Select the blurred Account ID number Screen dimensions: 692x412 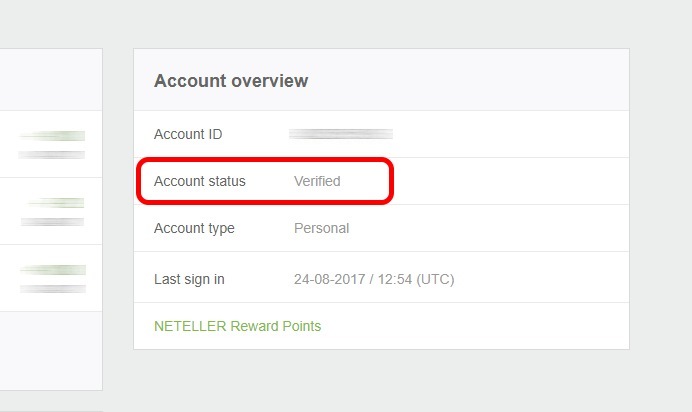coord(340,133)
